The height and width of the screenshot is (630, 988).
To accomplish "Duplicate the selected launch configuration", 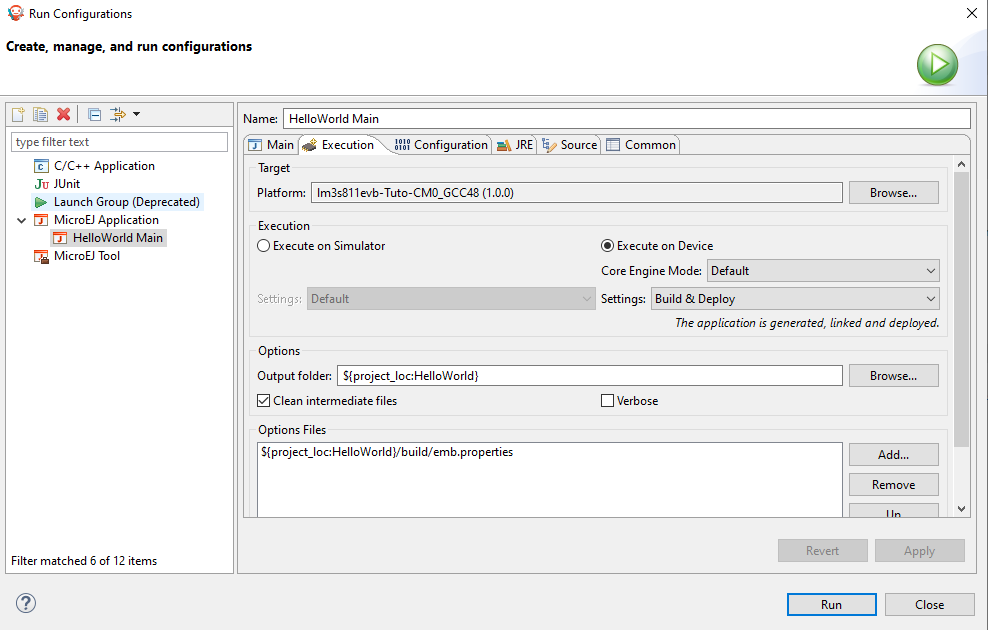I will click(x=39, y=113).
